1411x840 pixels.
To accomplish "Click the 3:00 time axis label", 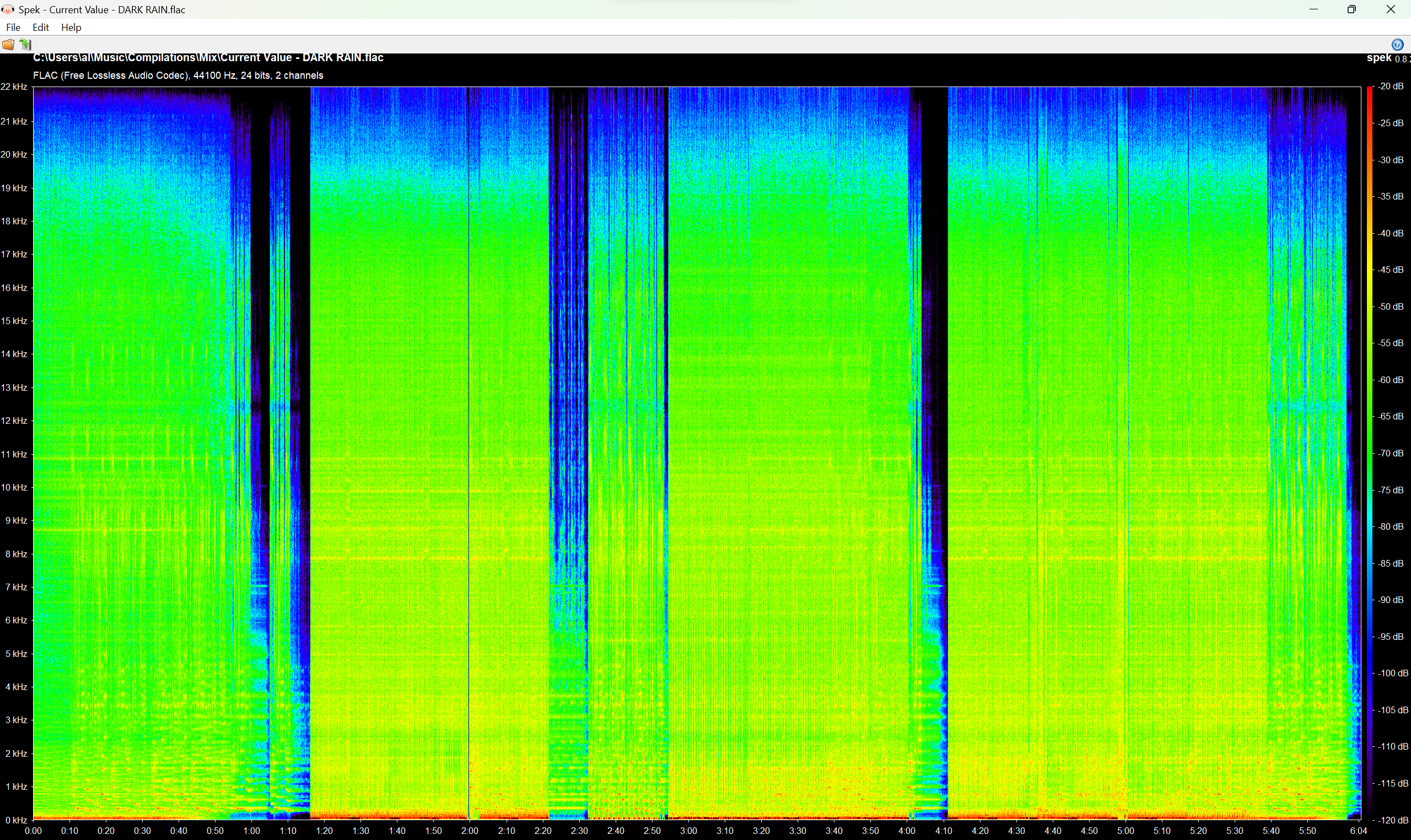I will pyautogui.click(x=689, y=831).
